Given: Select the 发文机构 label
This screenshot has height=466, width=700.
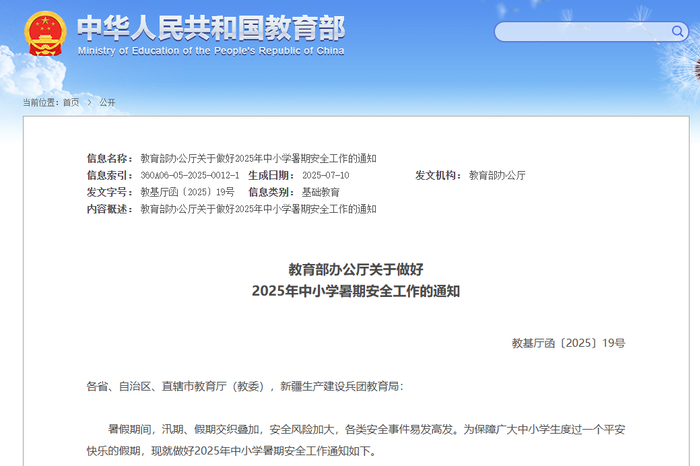Looking at the screenshot, I should [x=438, y=175].
